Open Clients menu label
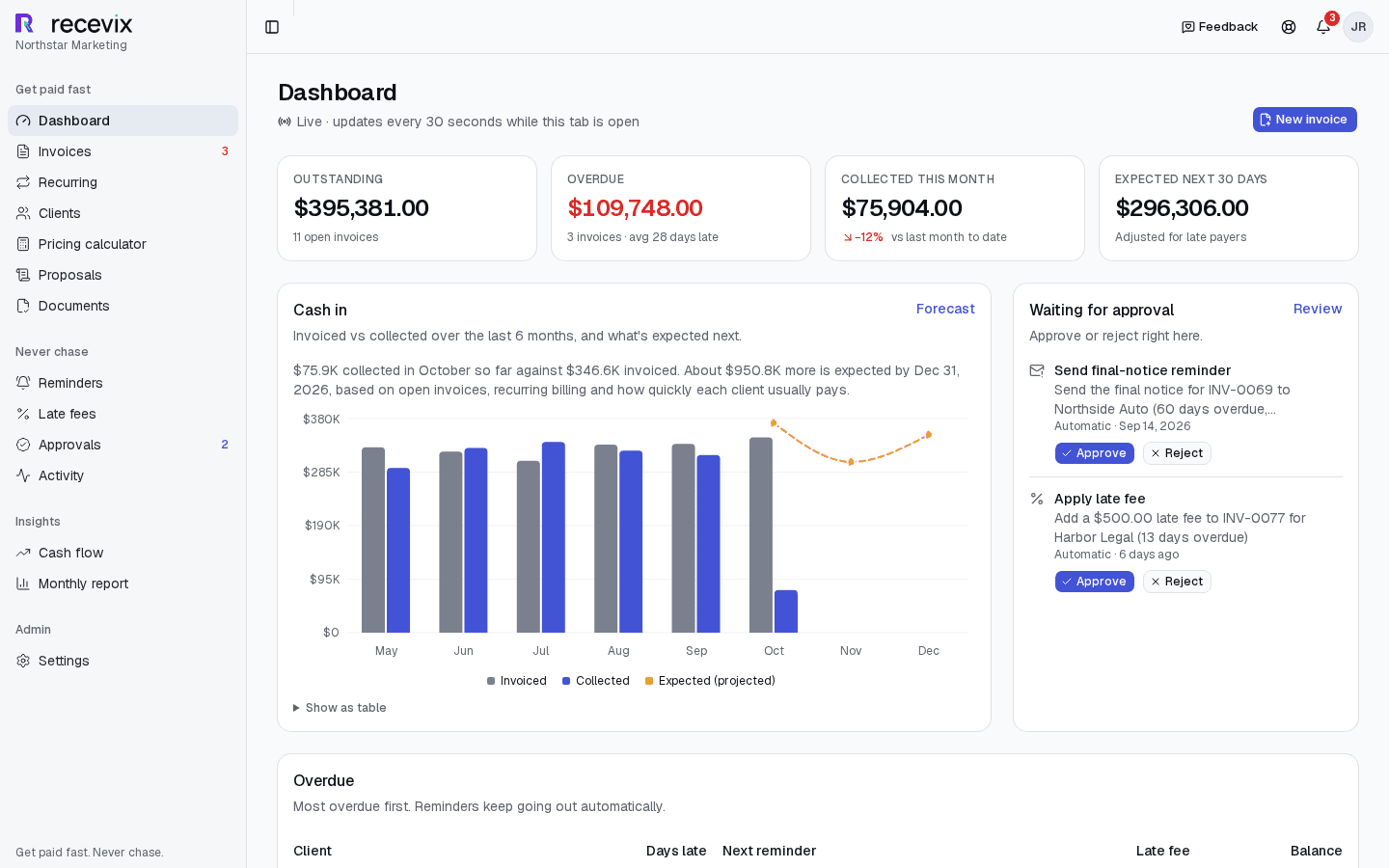This screenshot has height=868, width=1389. click(60, 213)
